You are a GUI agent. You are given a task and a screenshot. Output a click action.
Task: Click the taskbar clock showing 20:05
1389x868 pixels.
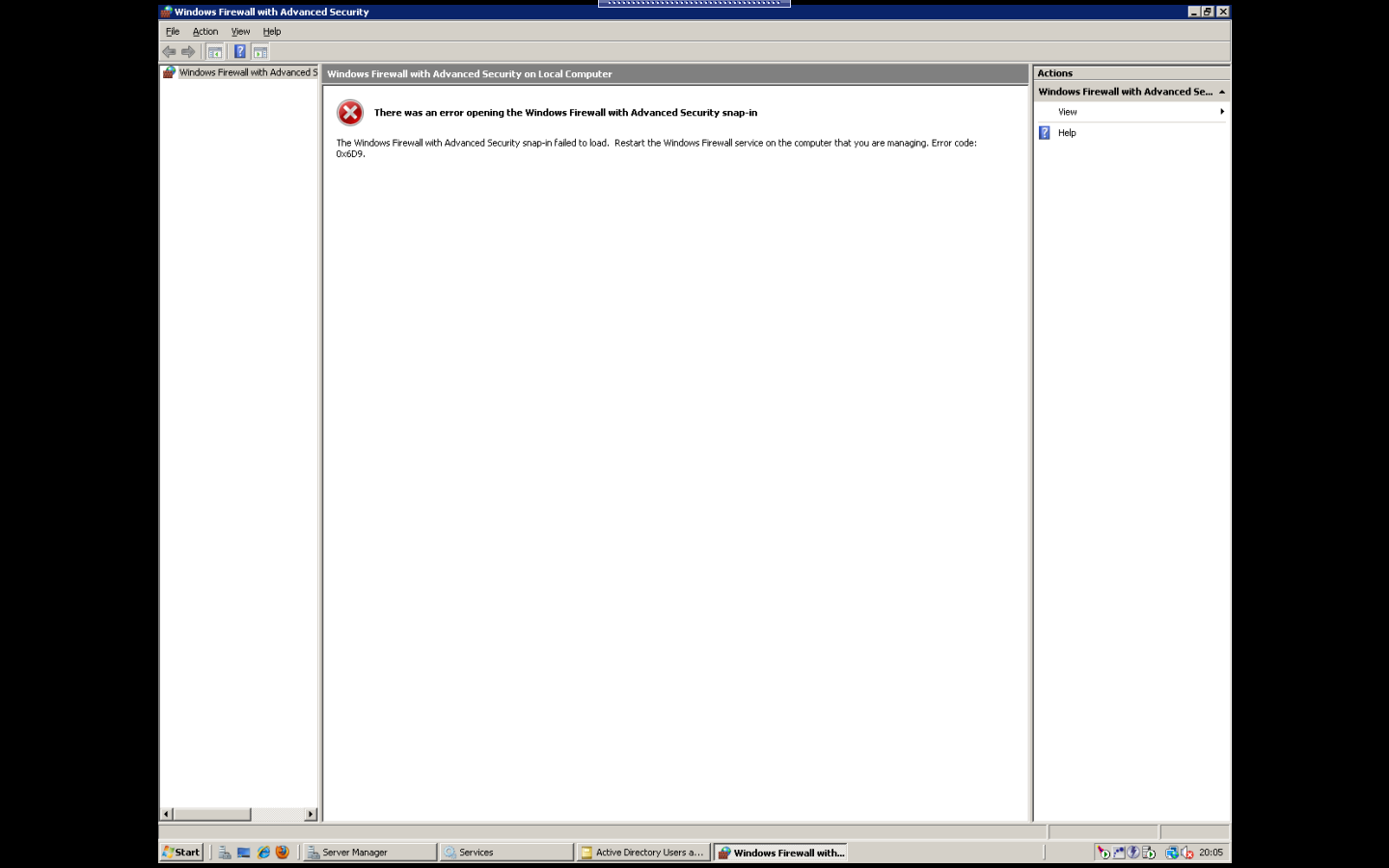click(1211, 853)
